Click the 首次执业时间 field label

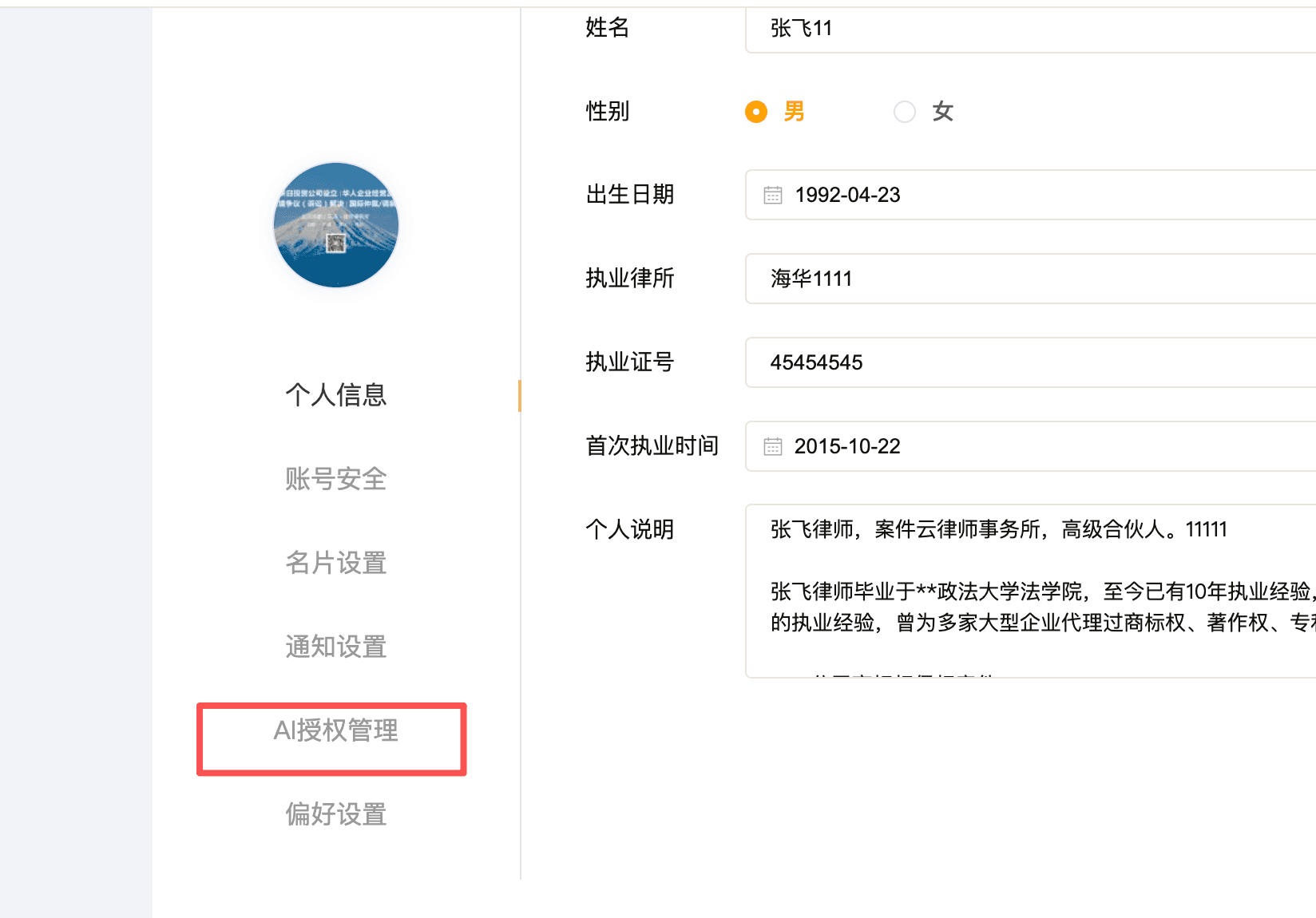[x=652, y=445]
